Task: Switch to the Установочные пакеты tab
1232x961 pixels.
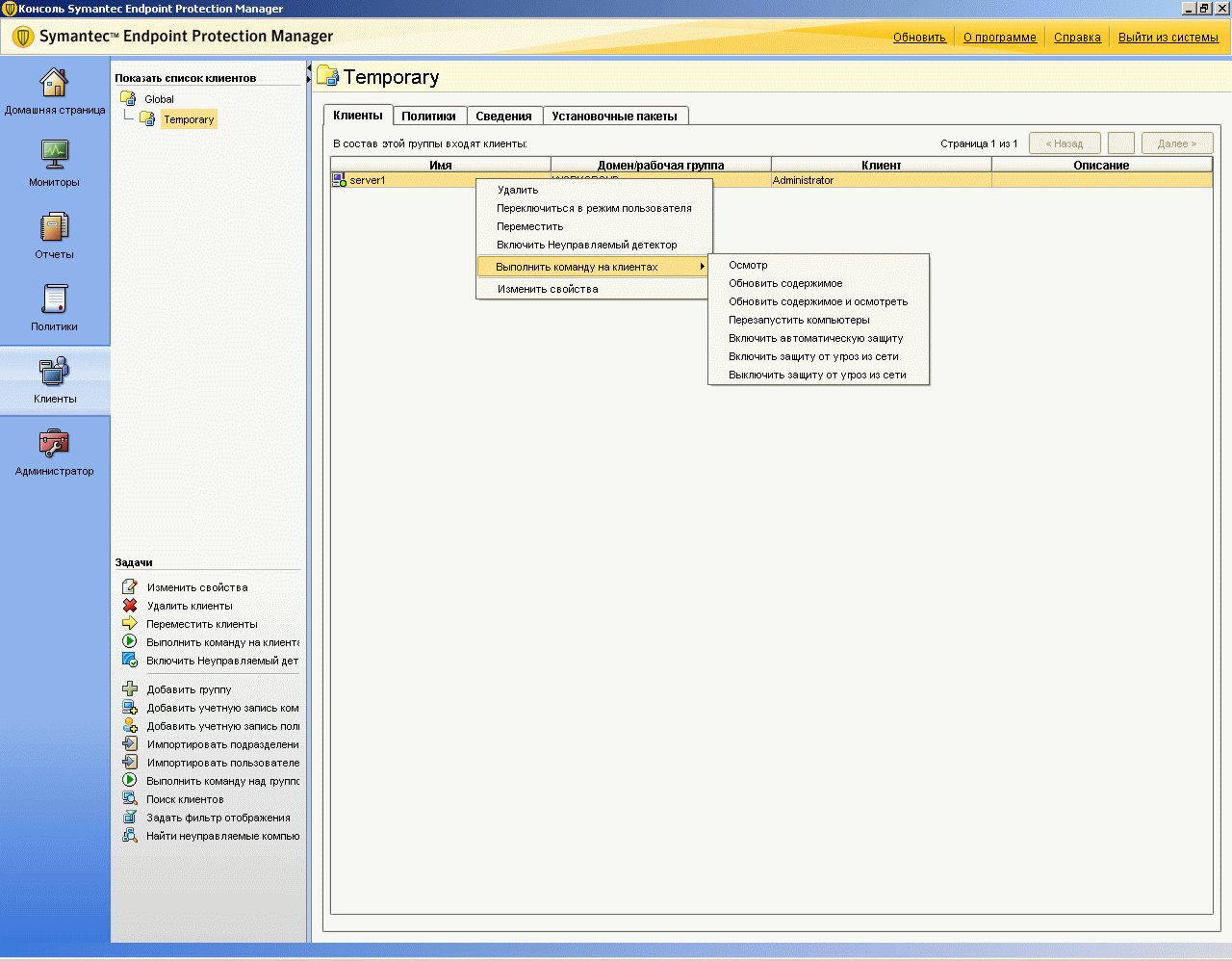Action: pos(614,116)
